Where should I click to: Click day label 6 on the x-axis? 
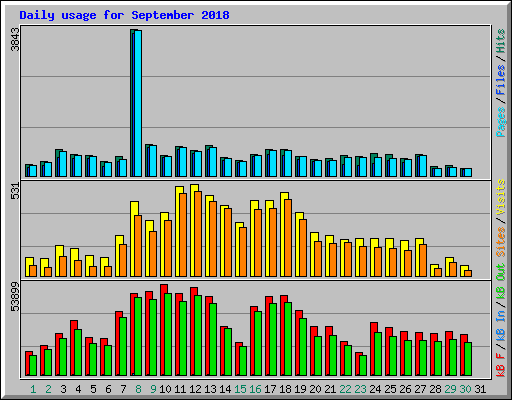coord(108,389)
